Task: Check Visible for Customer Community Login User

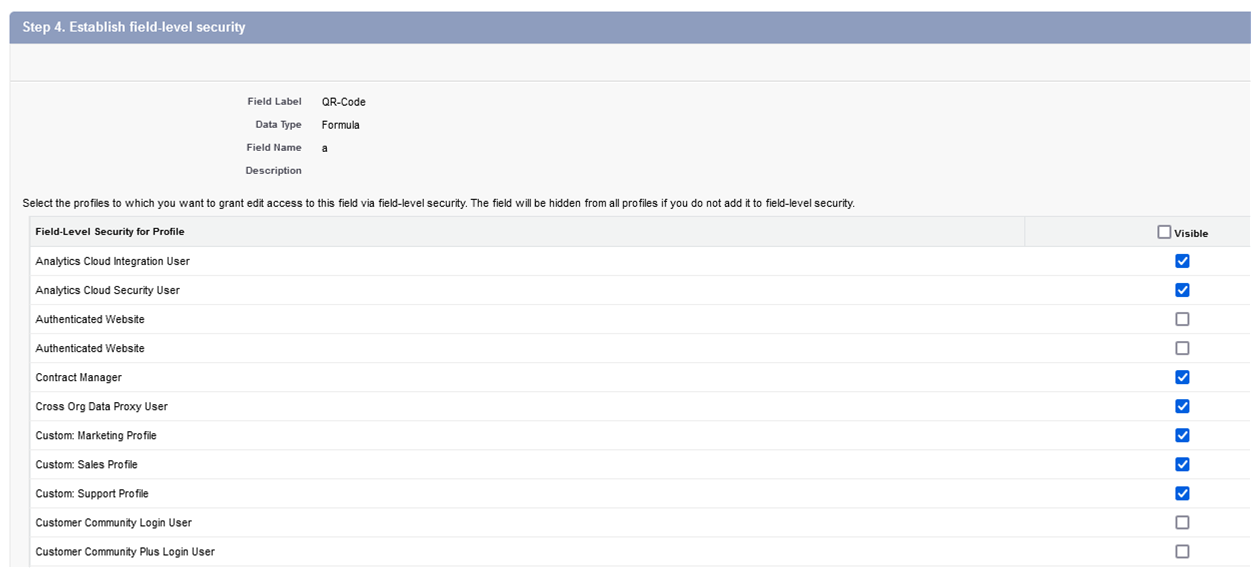Action: click(1183, 522)
